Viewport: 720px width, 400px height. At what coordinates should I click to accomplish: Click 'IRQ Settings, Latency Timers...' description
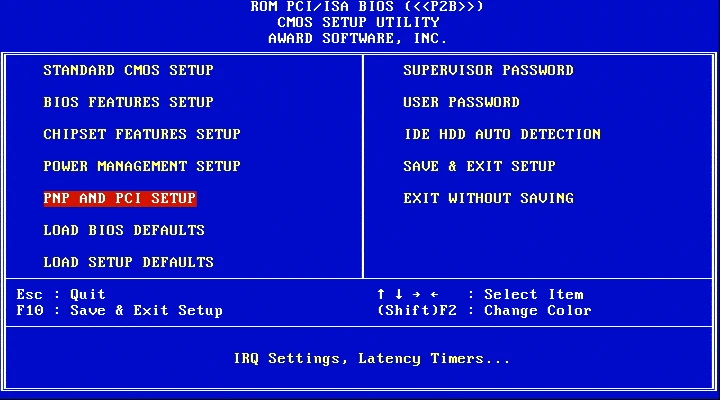[372, 358]
